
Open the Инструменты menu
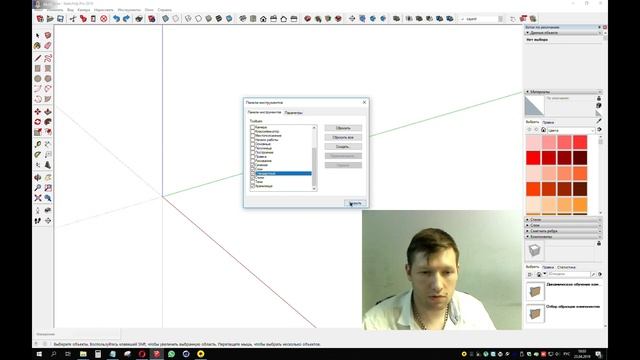click(x=129, y=10)
